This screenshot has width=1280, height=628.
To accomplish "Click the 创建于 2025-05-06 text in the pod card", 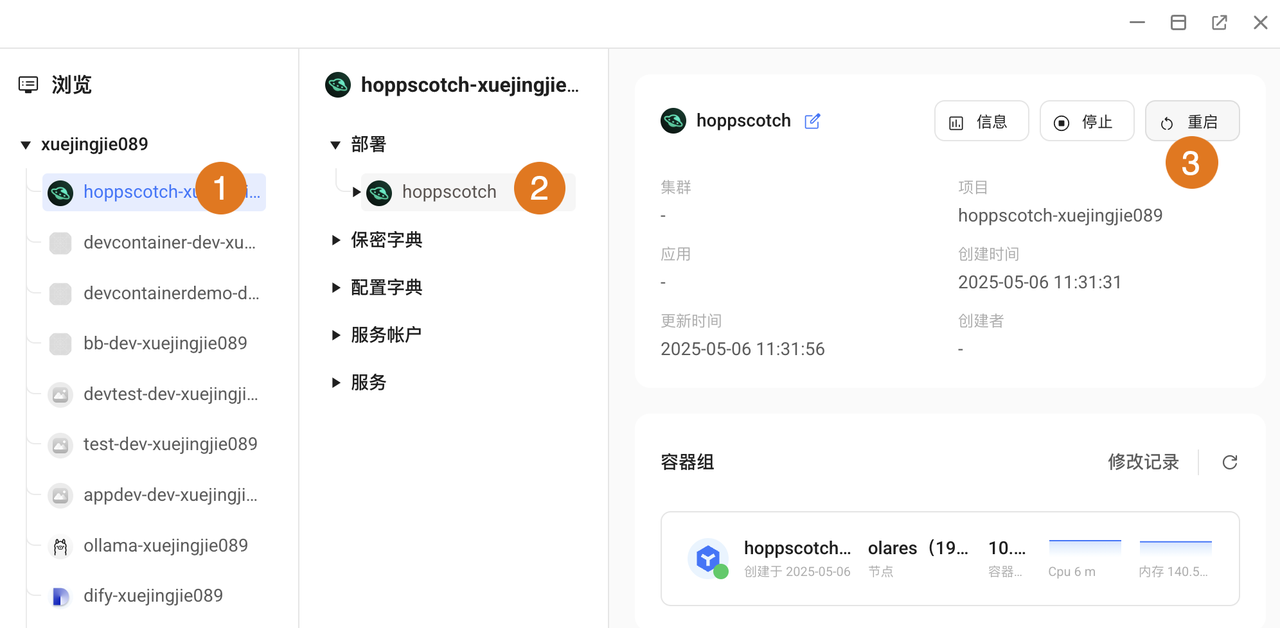I will pos(797,572).
